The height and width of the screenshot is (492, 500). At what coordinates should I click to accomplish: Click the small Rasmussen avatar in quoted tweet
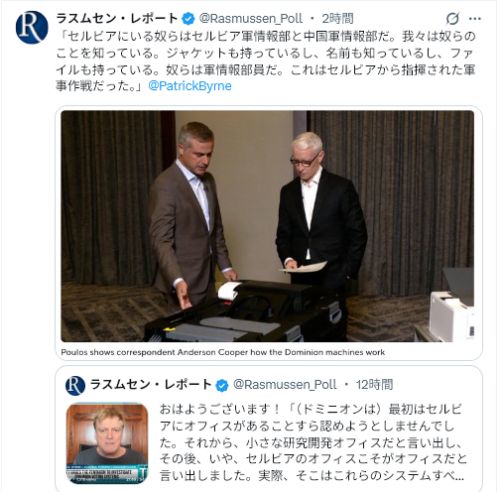(x=75, y=385)
